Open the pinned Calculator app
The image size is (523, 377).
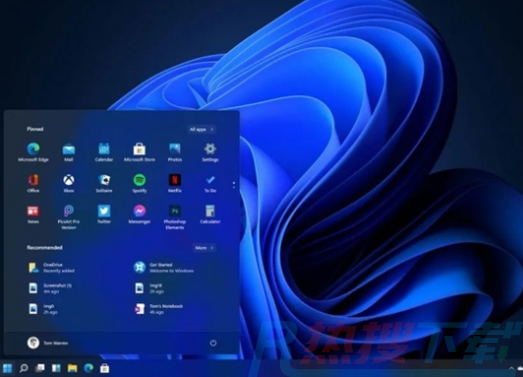coord(210,214)
